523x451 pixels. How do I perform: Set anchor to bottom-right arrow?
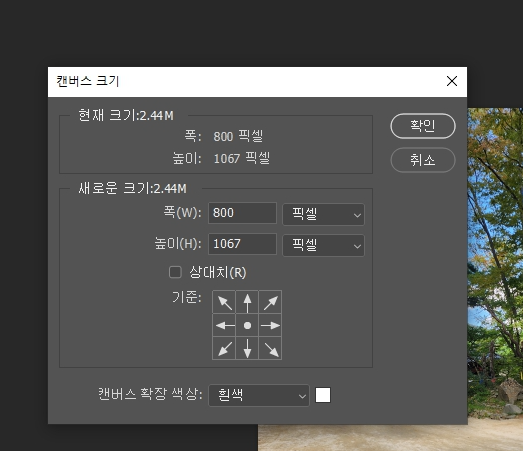pos(270,348)
